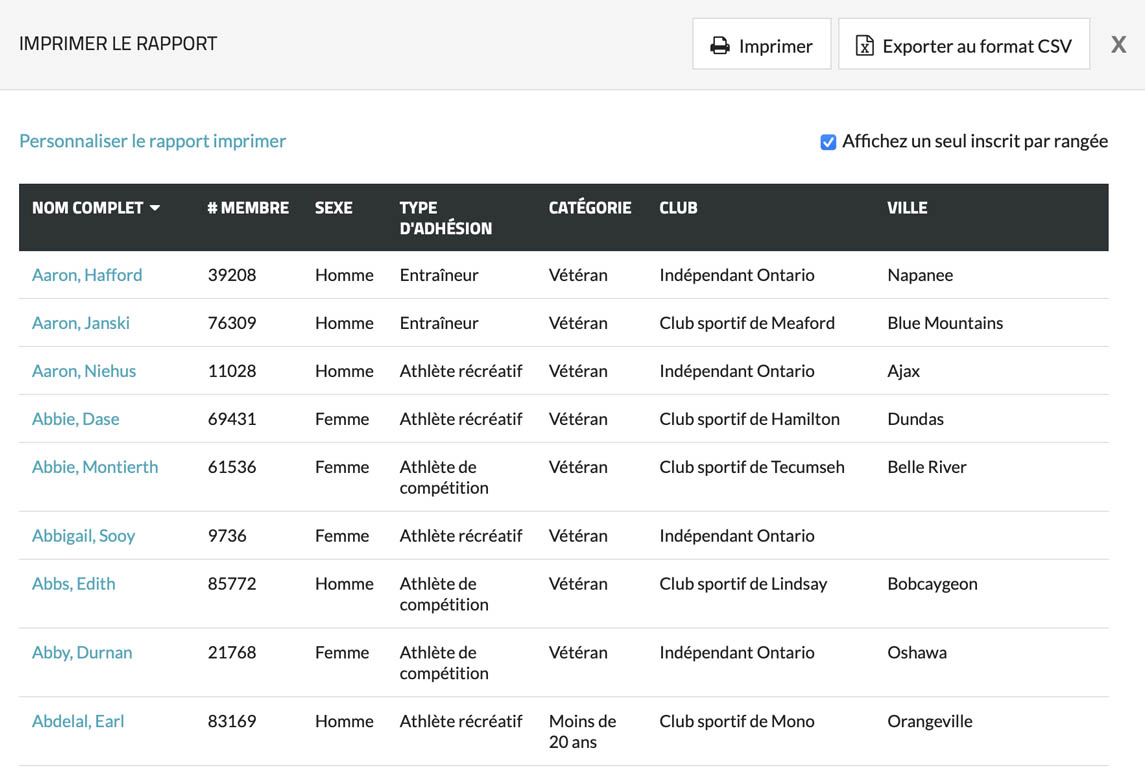Toggle sort arrow beside Nom complet
The width and height of the screenshot is (1145, 769).
point(155,208)
